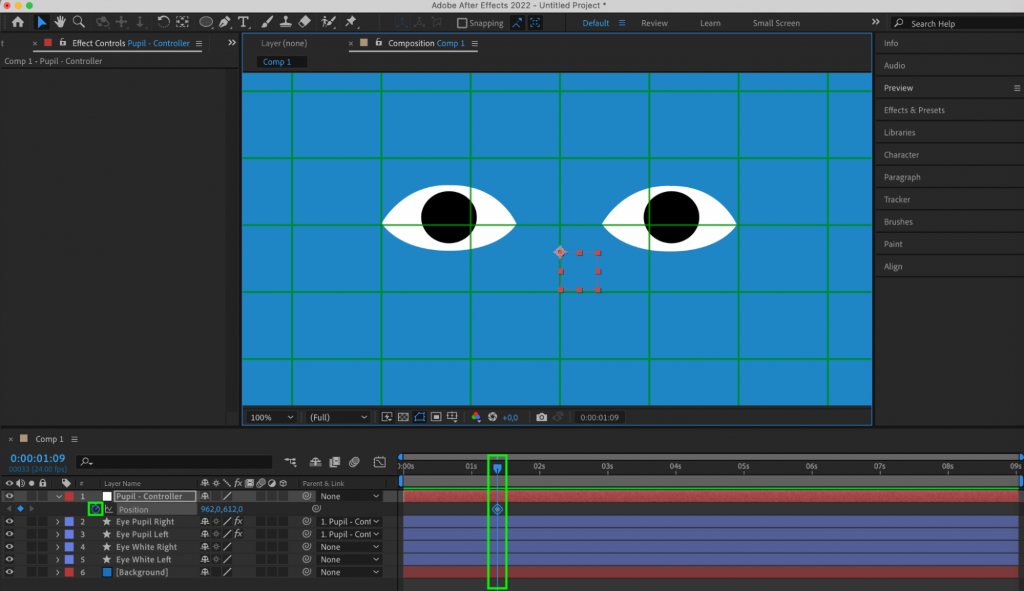1024x591 pixels.
Task: Select the Type tool
Action: [x=243, y=22]
